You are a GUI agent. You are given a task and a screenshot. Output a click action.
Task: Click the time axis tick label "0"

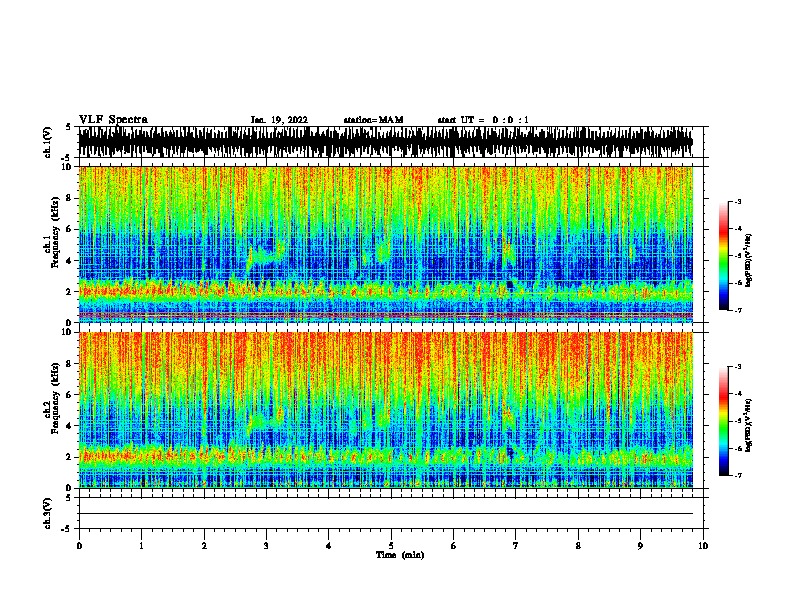[x=79, y=546]
